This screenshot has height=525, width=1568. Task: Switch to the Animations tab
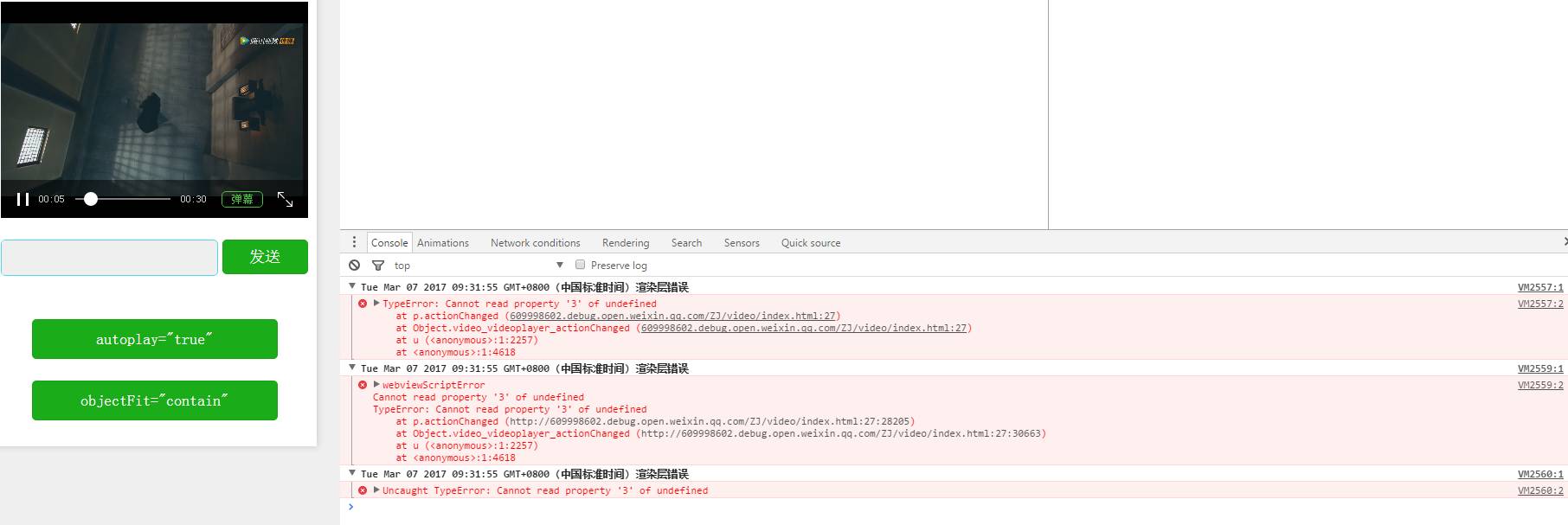coord(443,243)
